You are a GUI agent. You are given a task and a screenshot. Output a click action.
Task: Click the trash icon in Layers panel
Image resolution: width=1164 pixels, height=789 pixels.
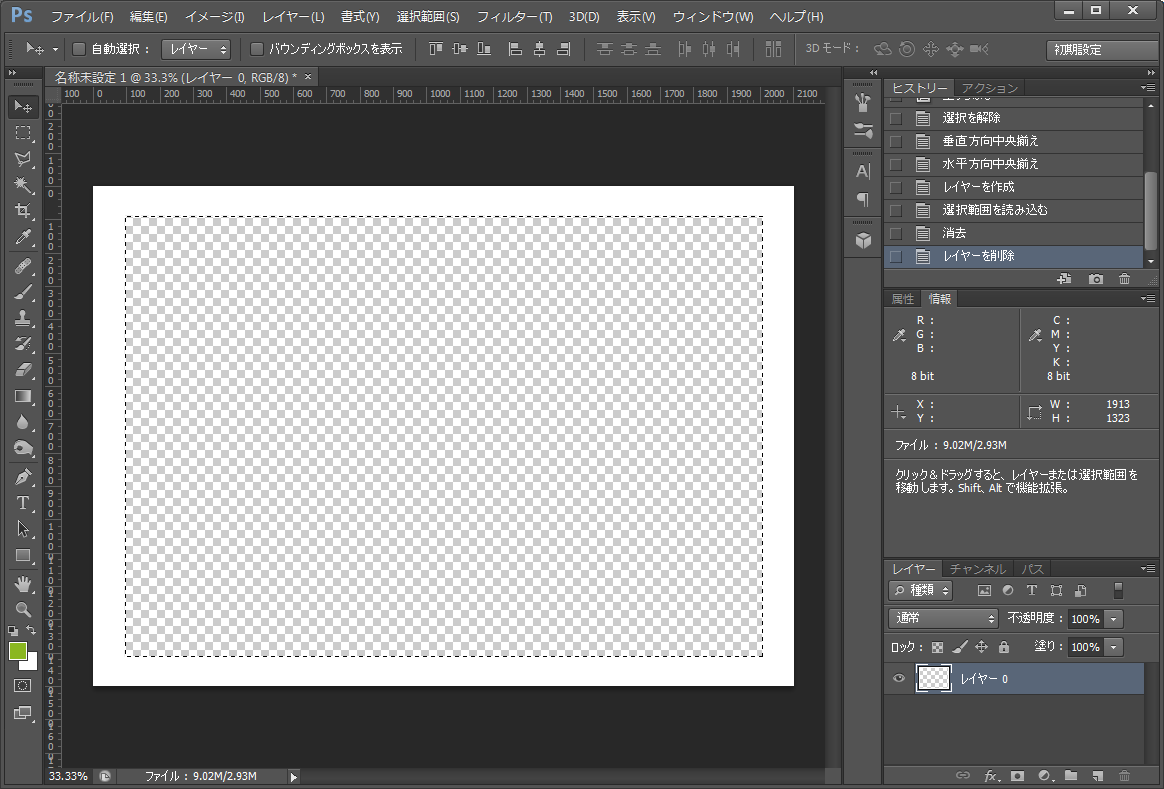point(1124,775)
